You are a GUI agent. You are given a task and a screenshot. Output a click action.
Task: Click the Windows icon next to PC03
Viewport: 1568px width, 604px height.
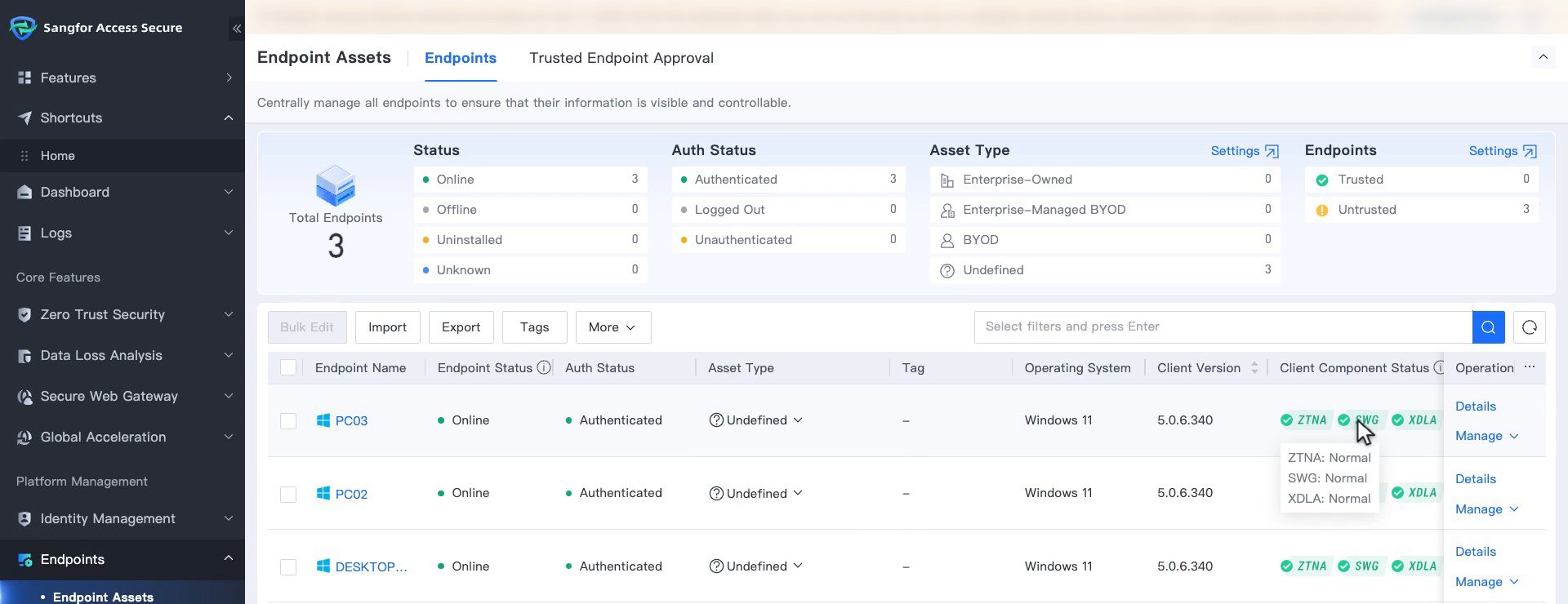pyautogui.click(x=323, y=420)
